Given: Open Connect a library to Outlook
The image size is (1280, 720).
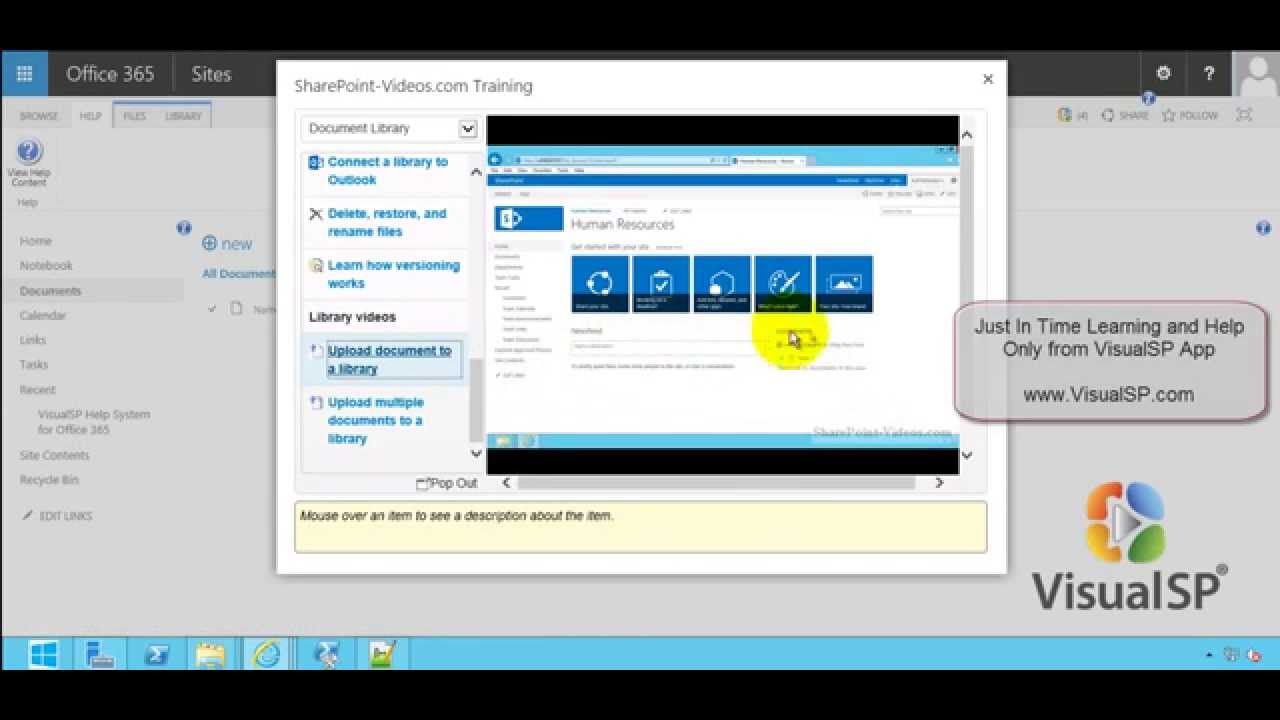Looking at the screenshot, I should (x=388, y=171).
